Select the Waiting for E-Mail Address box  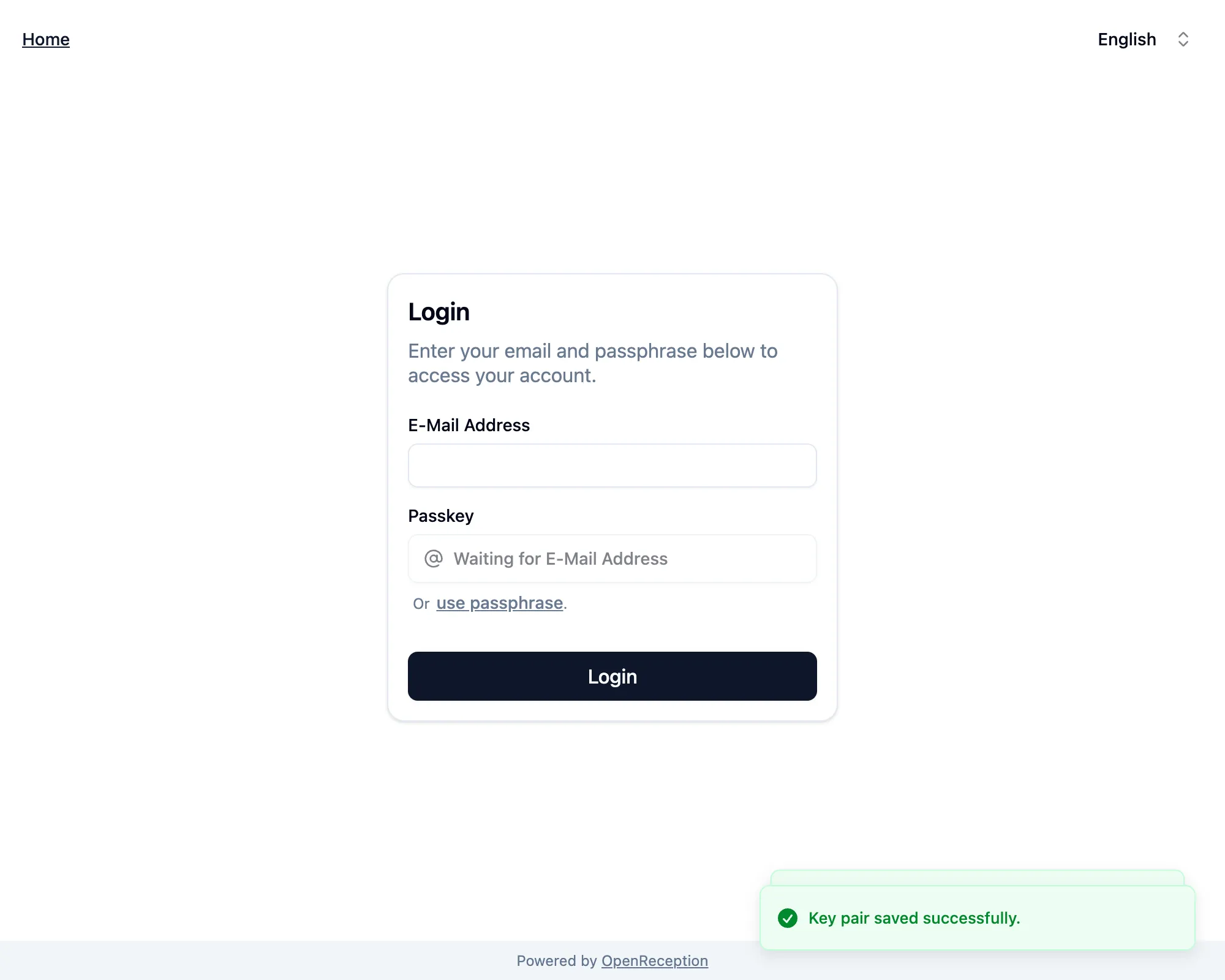[x=612, y=559]
